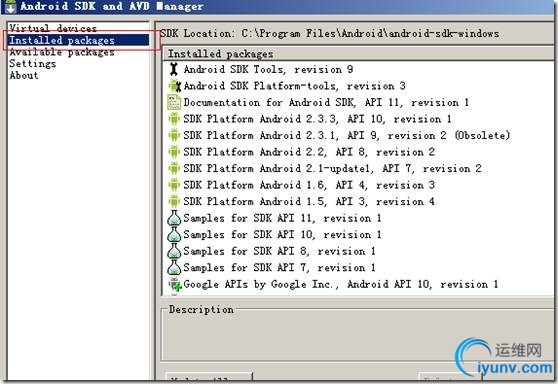The height and width of the screenshot is (384, 558).
Task: Open Available packages in the sidebar
Action: [x=62, y=52]
